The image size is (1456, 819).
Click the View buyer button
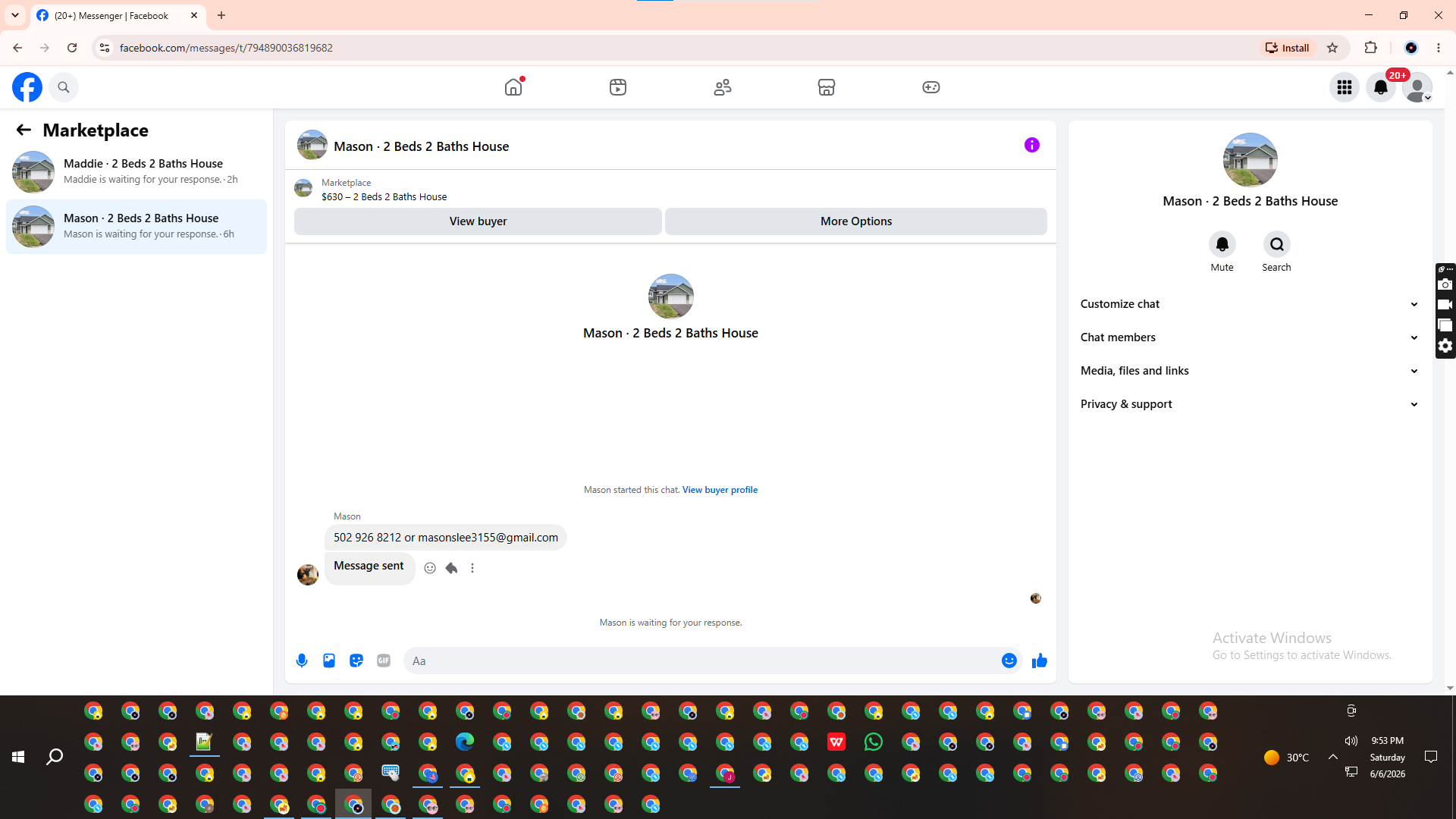[478, 221]
